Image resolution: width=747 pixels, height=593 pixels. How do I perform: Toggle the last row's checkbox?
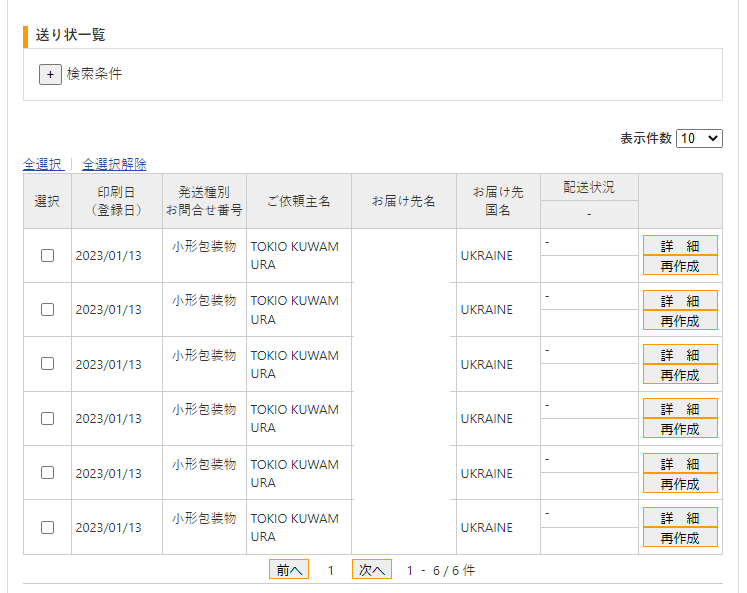(x=47, y=527)
